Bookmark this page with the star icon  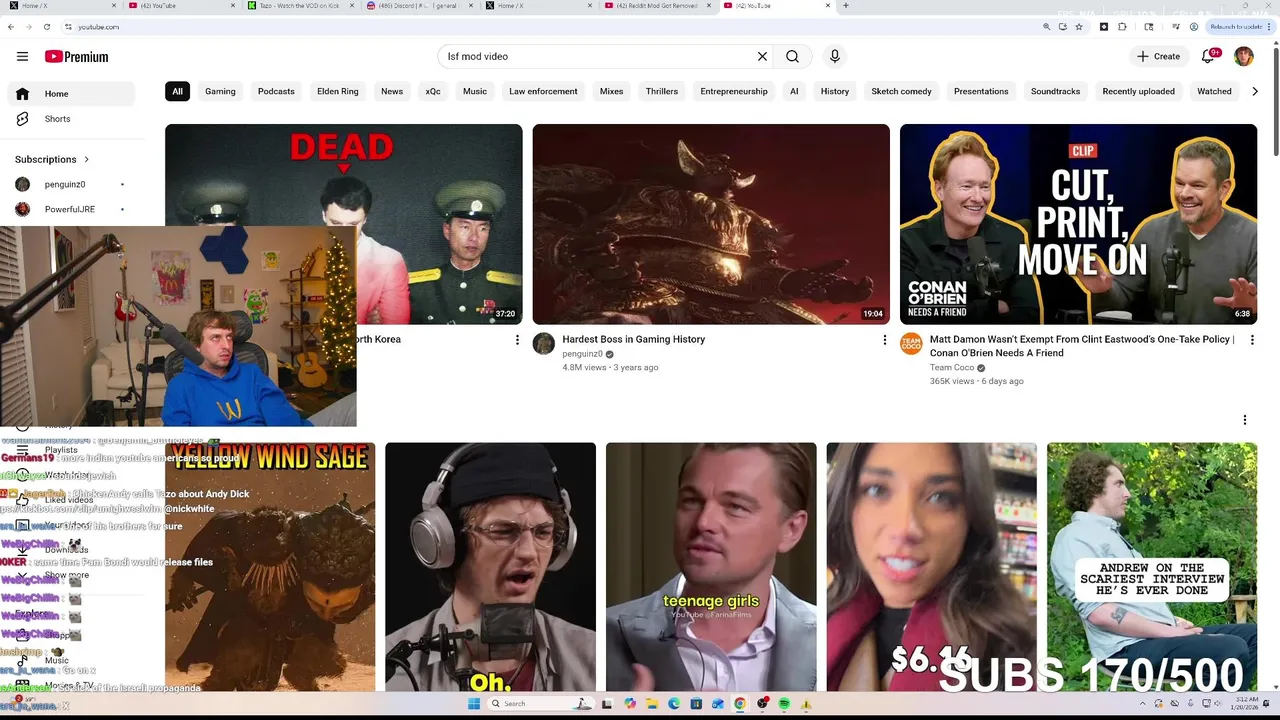point(1079,27)
